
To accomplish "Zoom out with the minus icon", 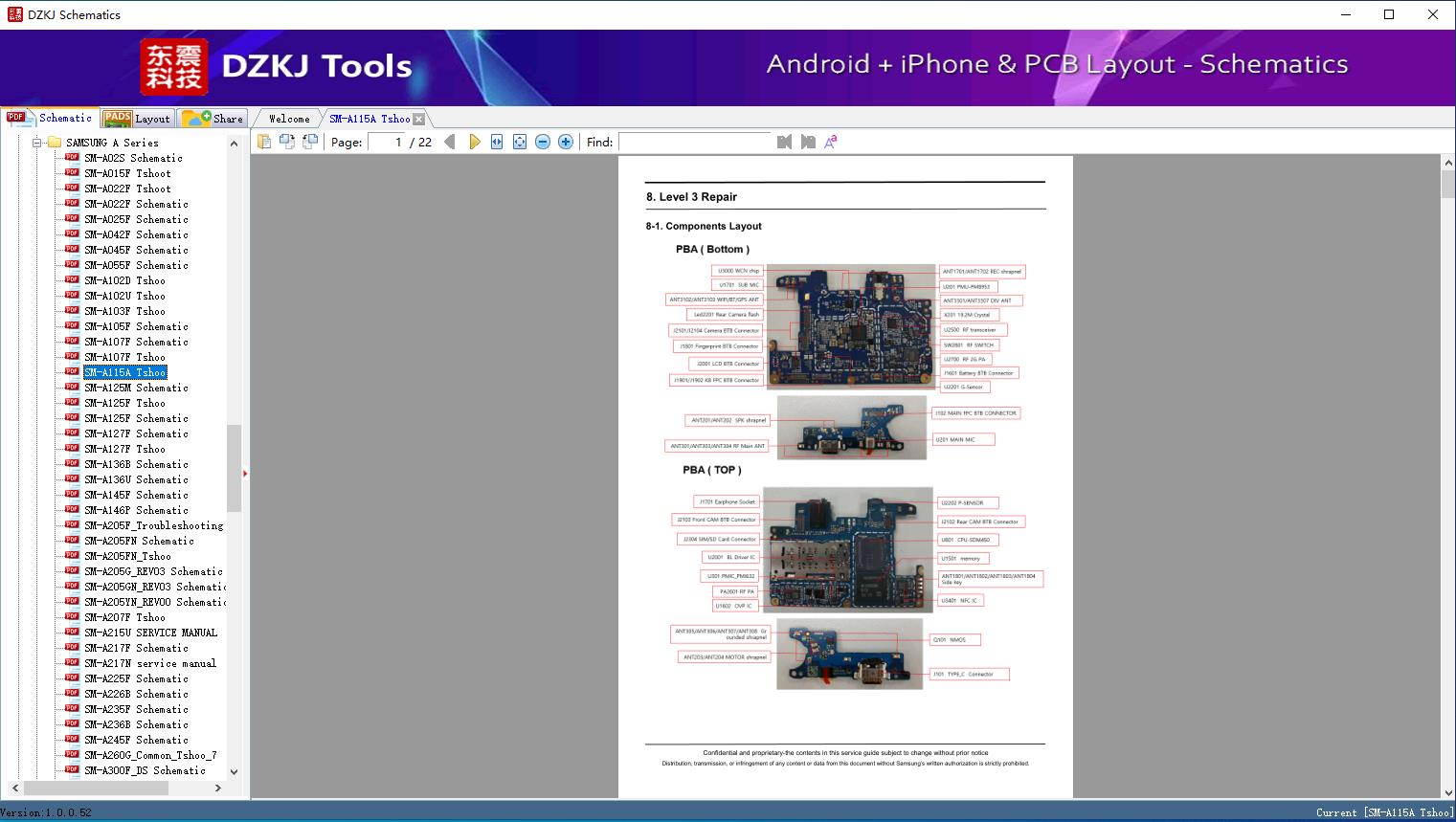I will 543,142.
